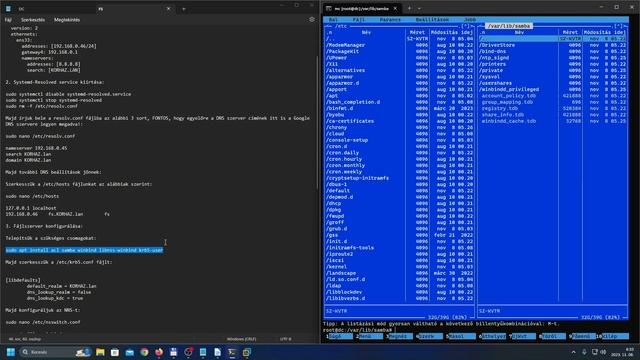Image resolution: width=640 pixels, height=360 pixels.
Task: Open the Windows Start menu
Action: click(11, 352)
